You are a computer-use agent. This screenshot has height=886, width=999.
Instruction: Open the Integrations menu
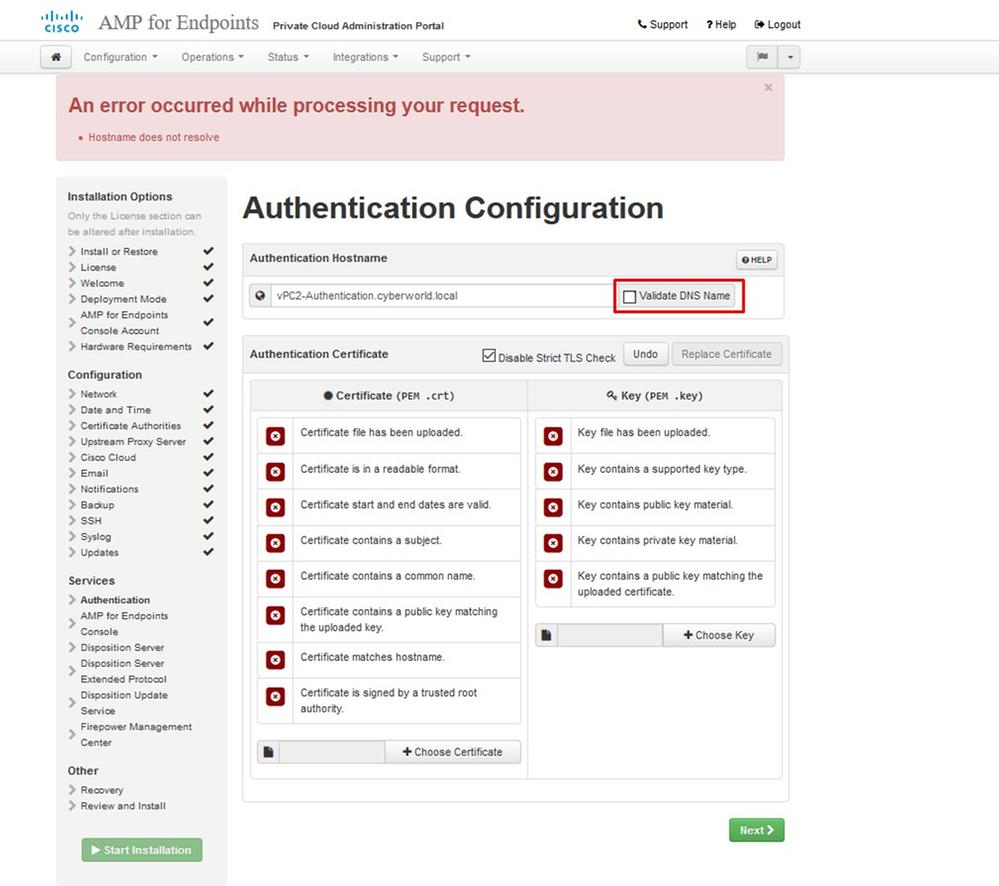(x=365, y=57)
